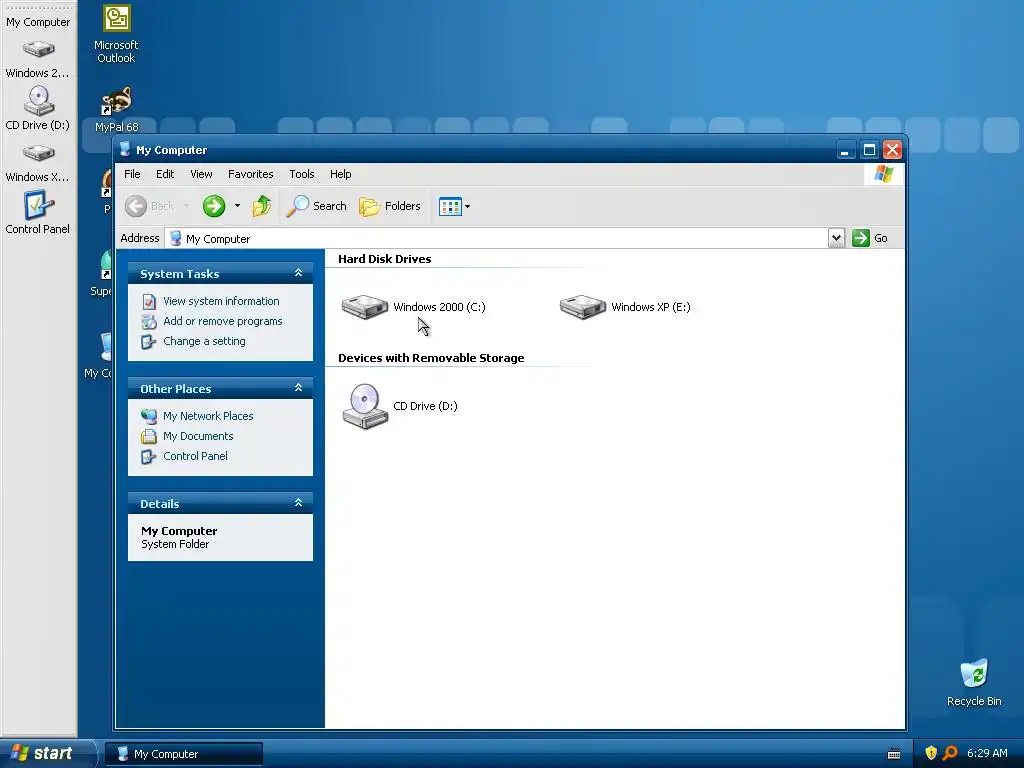Collapse the Details panel
1024x768 pixels.
(x=298, y=503)
